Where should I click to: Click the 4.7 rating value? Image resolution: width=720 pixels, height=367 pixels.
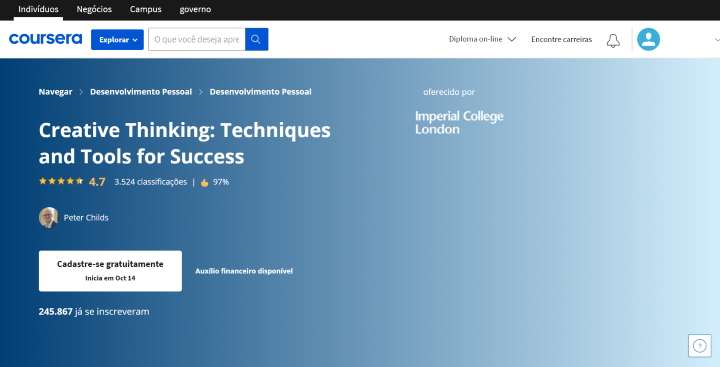click(x=97, y=182)
